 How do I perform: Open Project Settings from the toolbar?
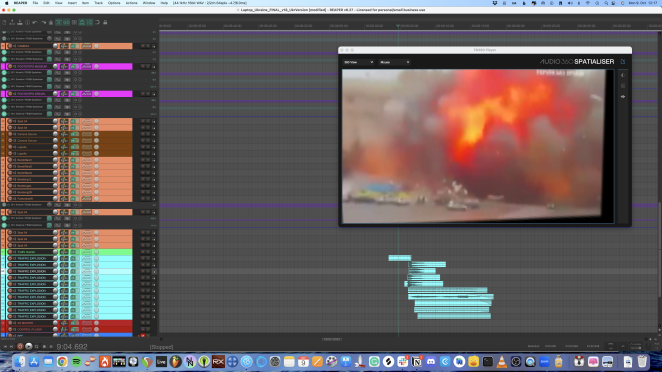[27, 22]
